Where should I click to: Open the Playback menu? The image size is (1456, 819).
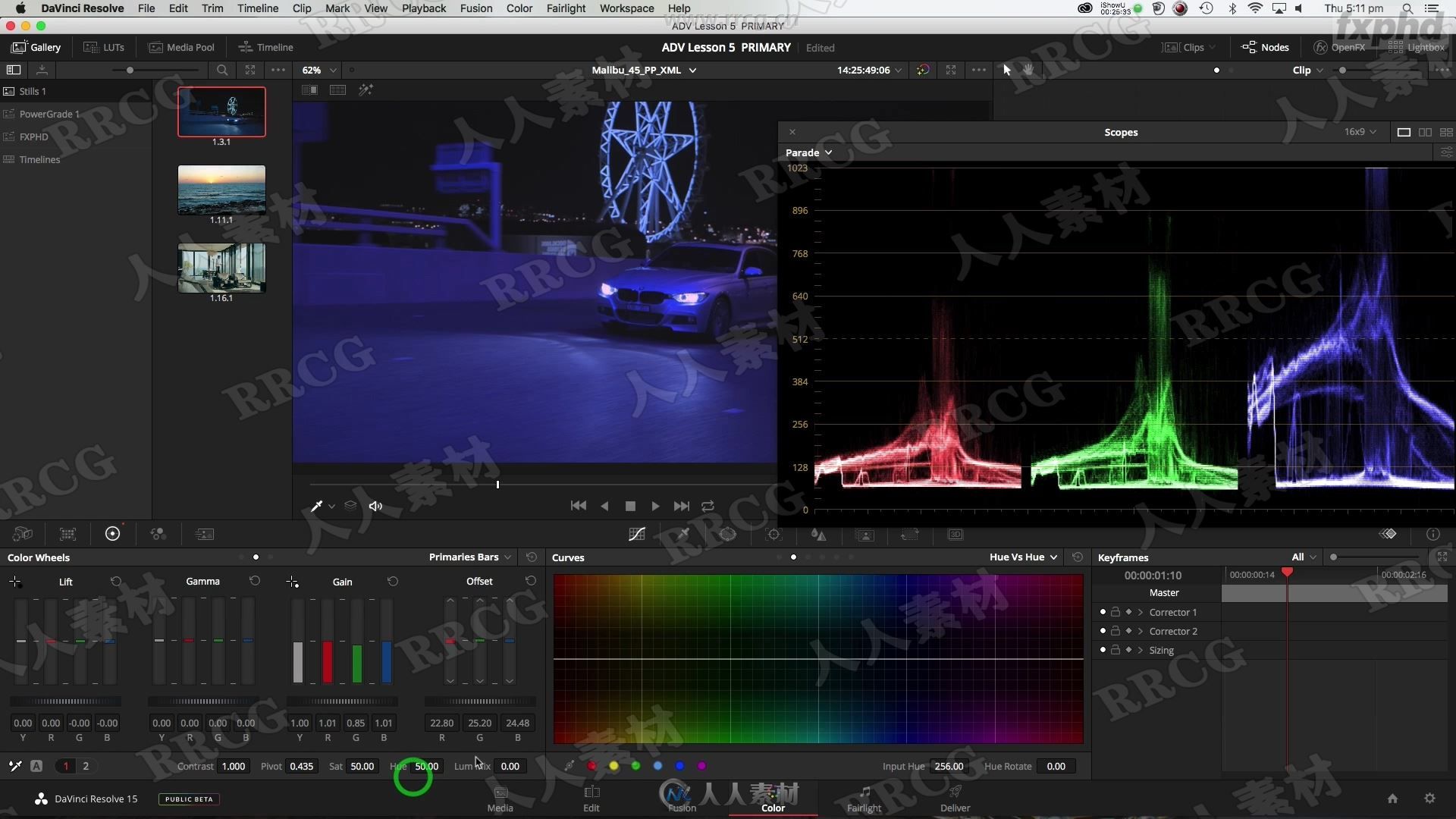point(423,8)
